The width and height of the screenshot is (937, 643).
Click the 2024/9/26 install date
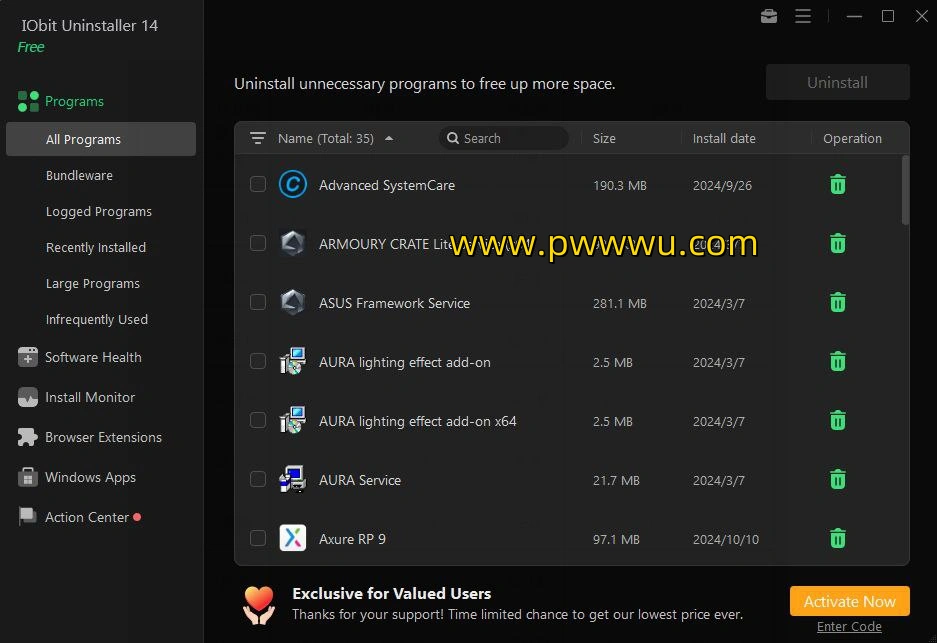coord(722,185)
